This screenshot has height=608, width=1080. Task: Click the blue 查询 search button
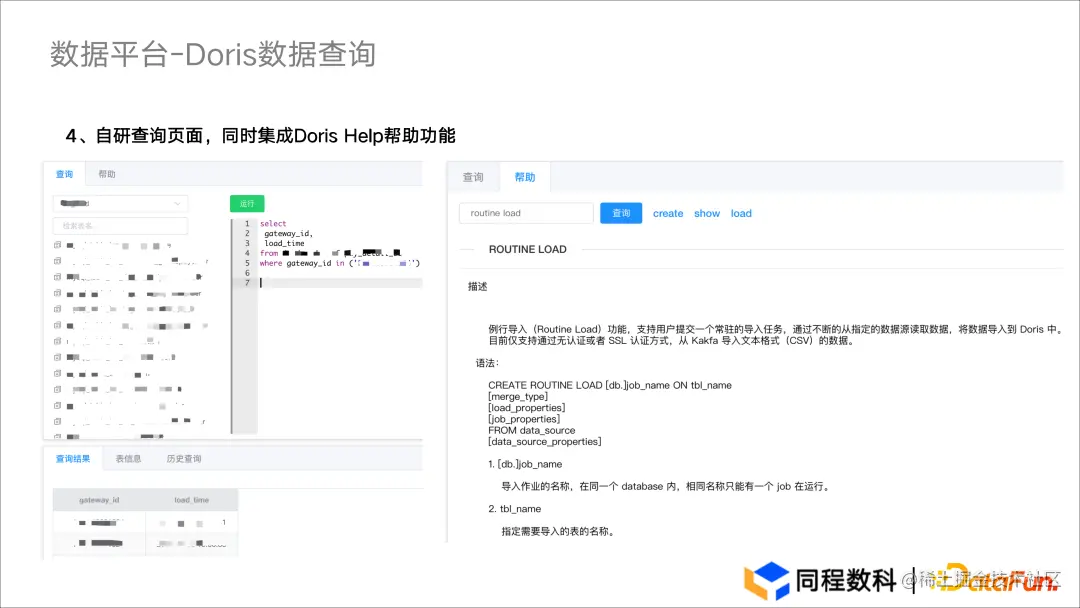pyautogui.click(x=620, y=213)
